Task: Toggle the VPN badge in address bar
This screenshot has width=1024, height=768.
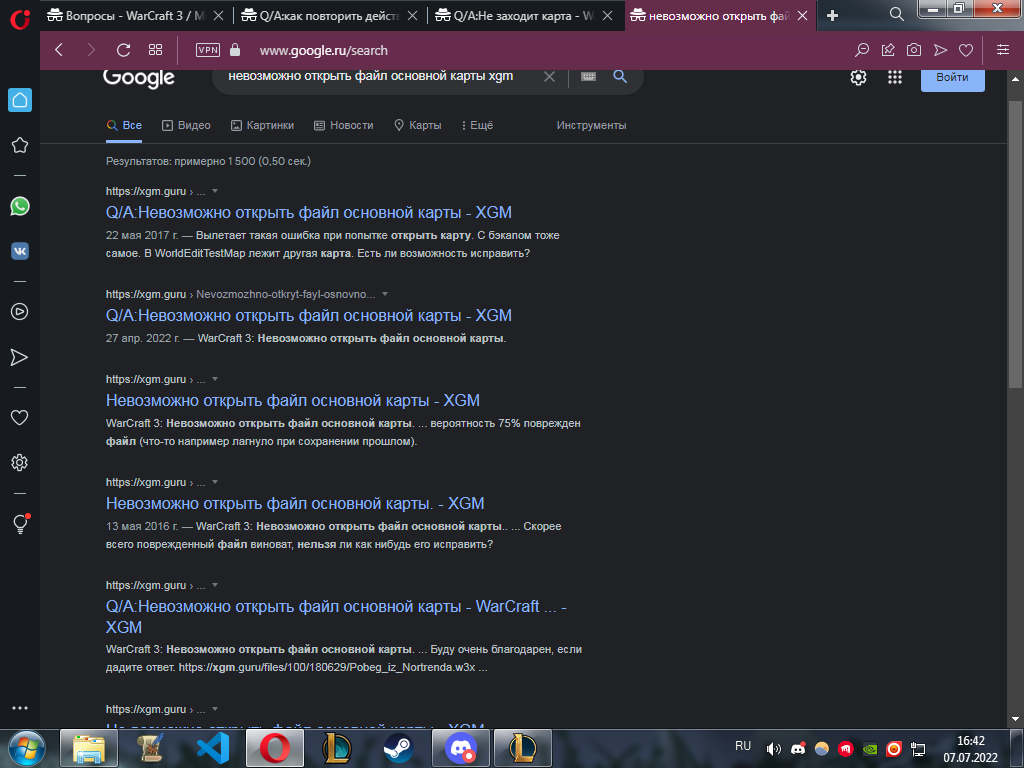Action: click(208, 50)
